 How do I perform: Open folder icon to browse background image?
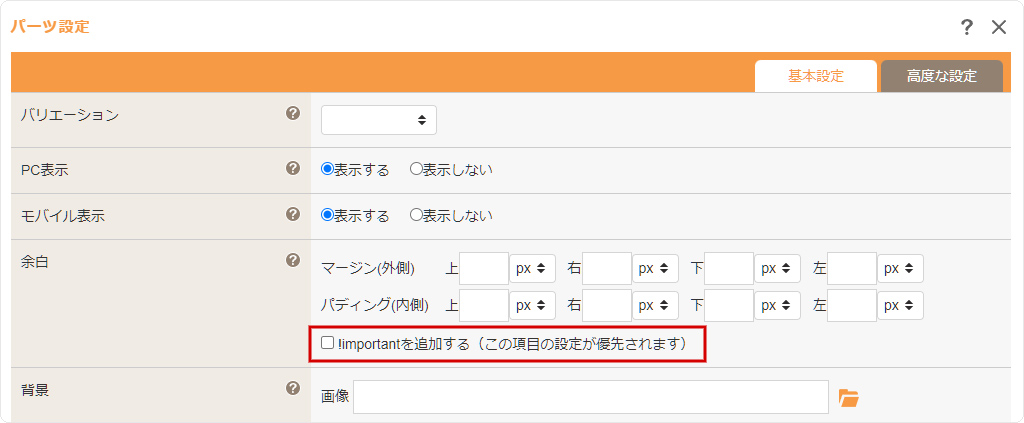849,398
